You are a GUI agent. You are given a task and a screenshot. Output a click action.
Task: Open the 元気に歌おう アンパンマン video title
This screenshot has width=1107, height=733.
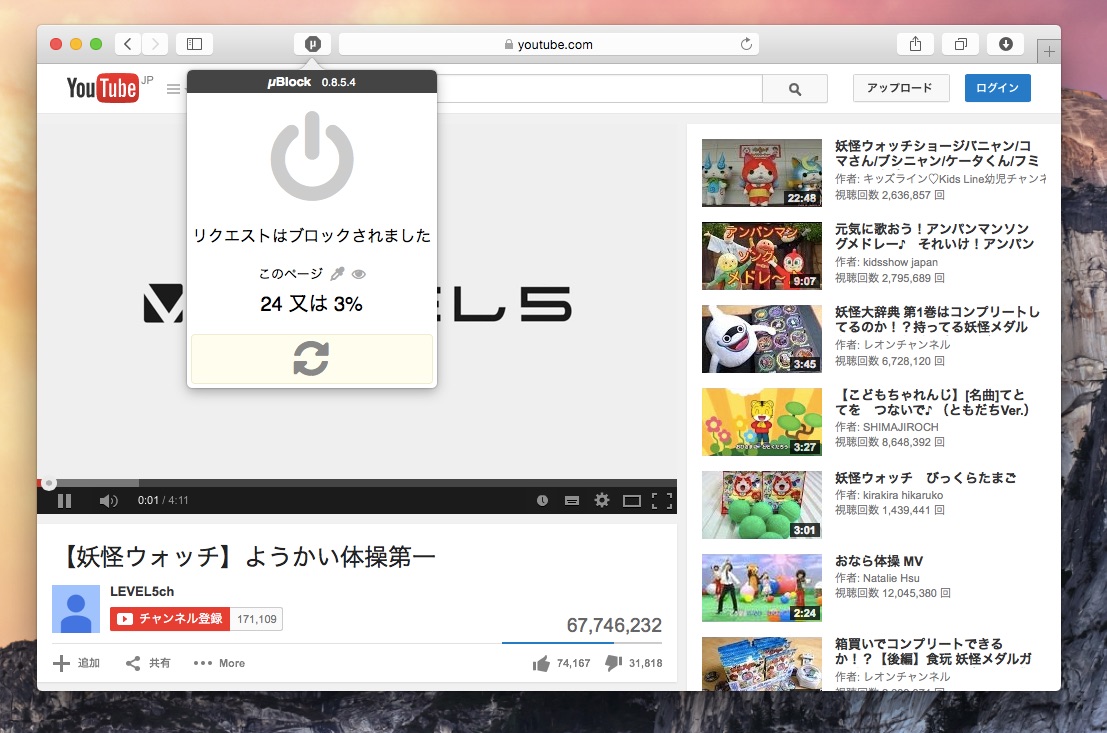(934, 236)
